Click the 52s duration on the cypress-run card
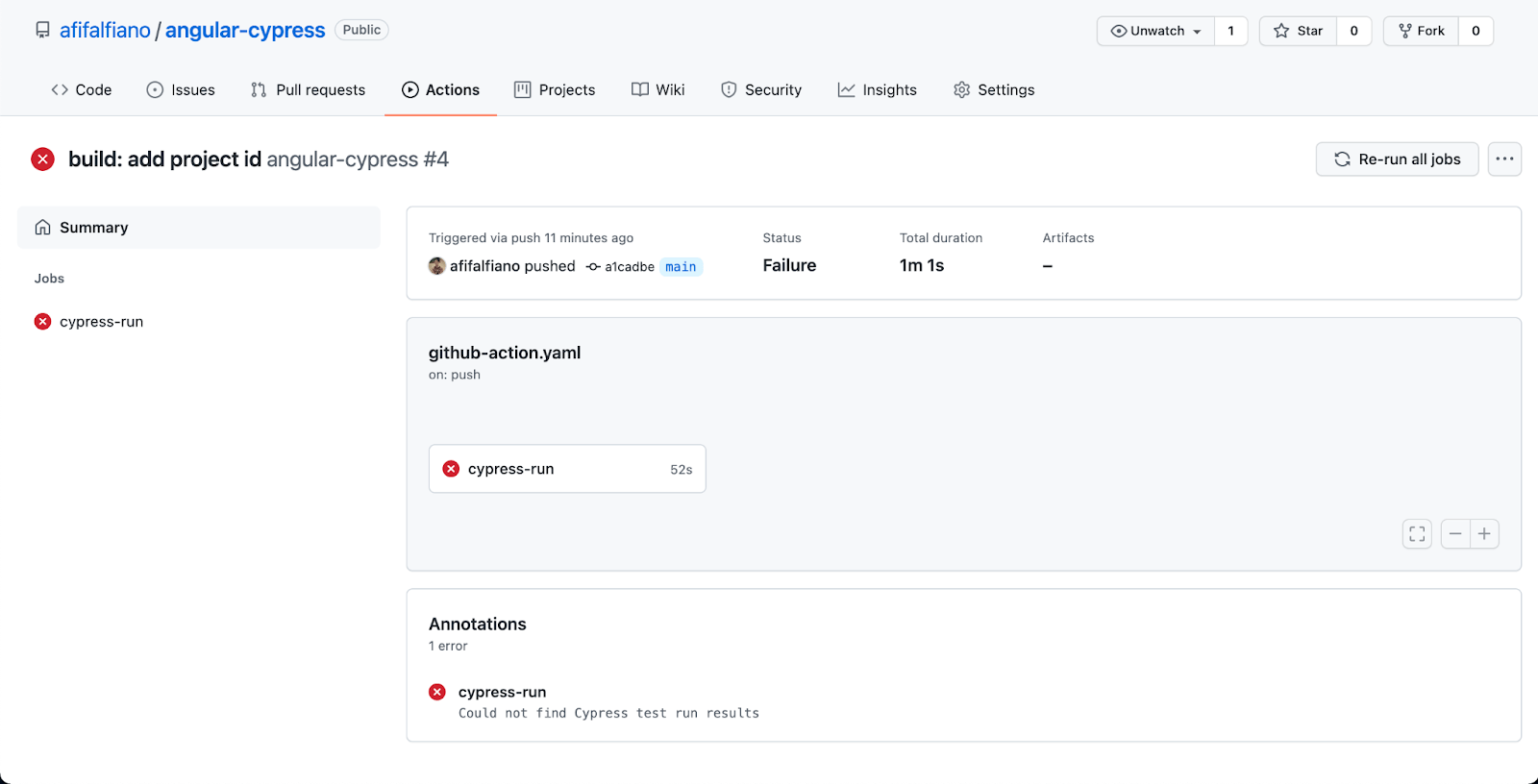This screenshot has height=784, width=1538. click(x=682, y=470)
